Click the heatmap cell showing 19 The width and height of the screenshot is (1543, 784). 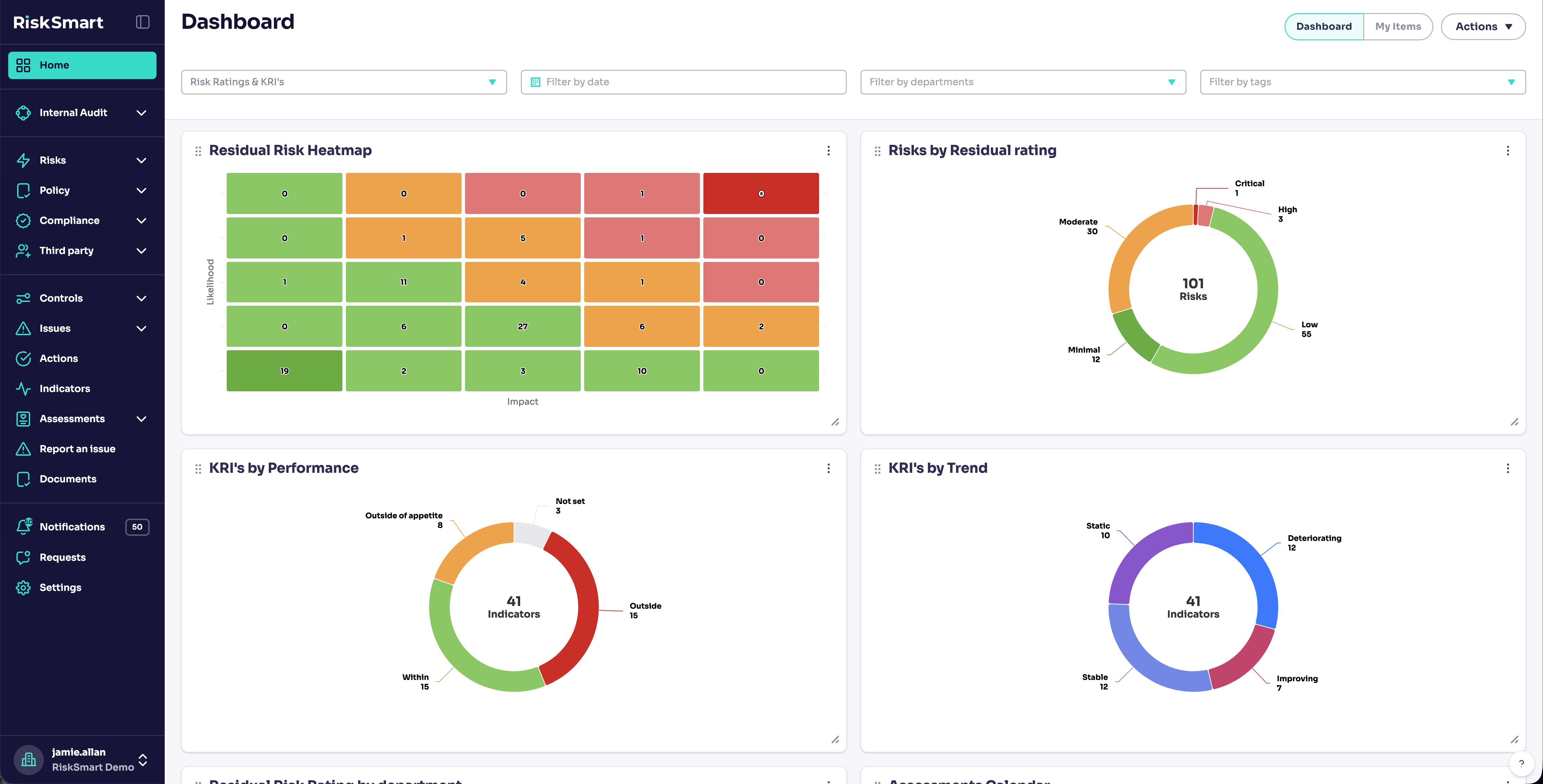point(284,371)
